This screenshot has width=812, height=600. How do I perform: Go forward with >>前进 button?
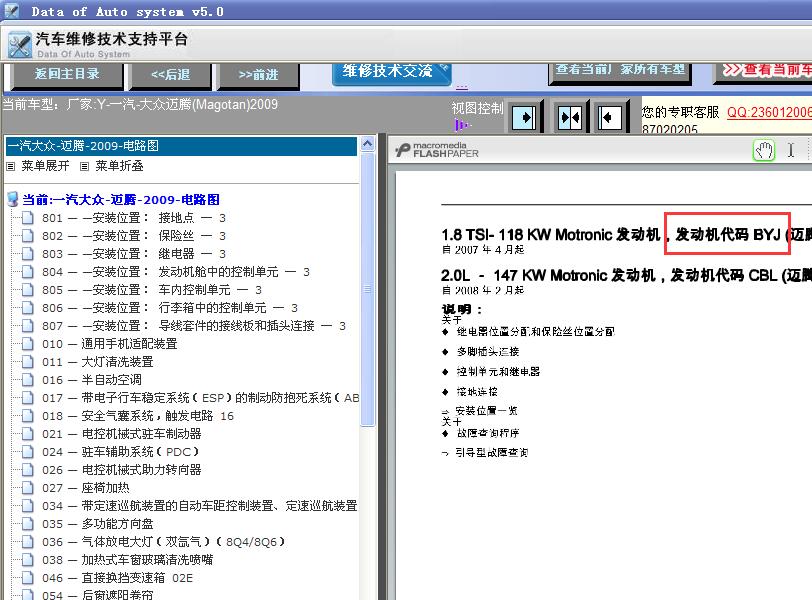tap(258, 75)
